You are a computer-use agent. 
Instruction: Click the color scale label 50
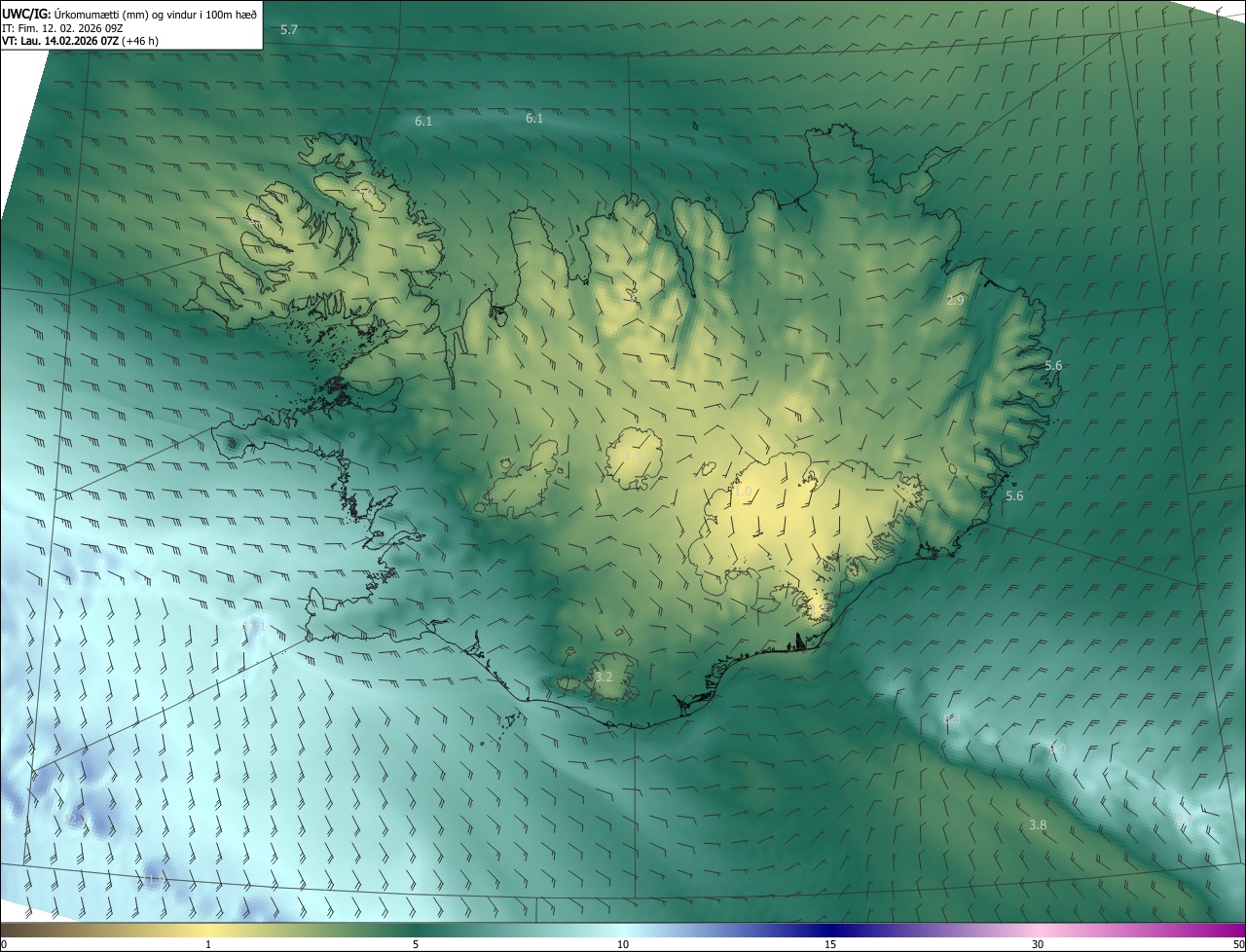tap(1237, 944)
